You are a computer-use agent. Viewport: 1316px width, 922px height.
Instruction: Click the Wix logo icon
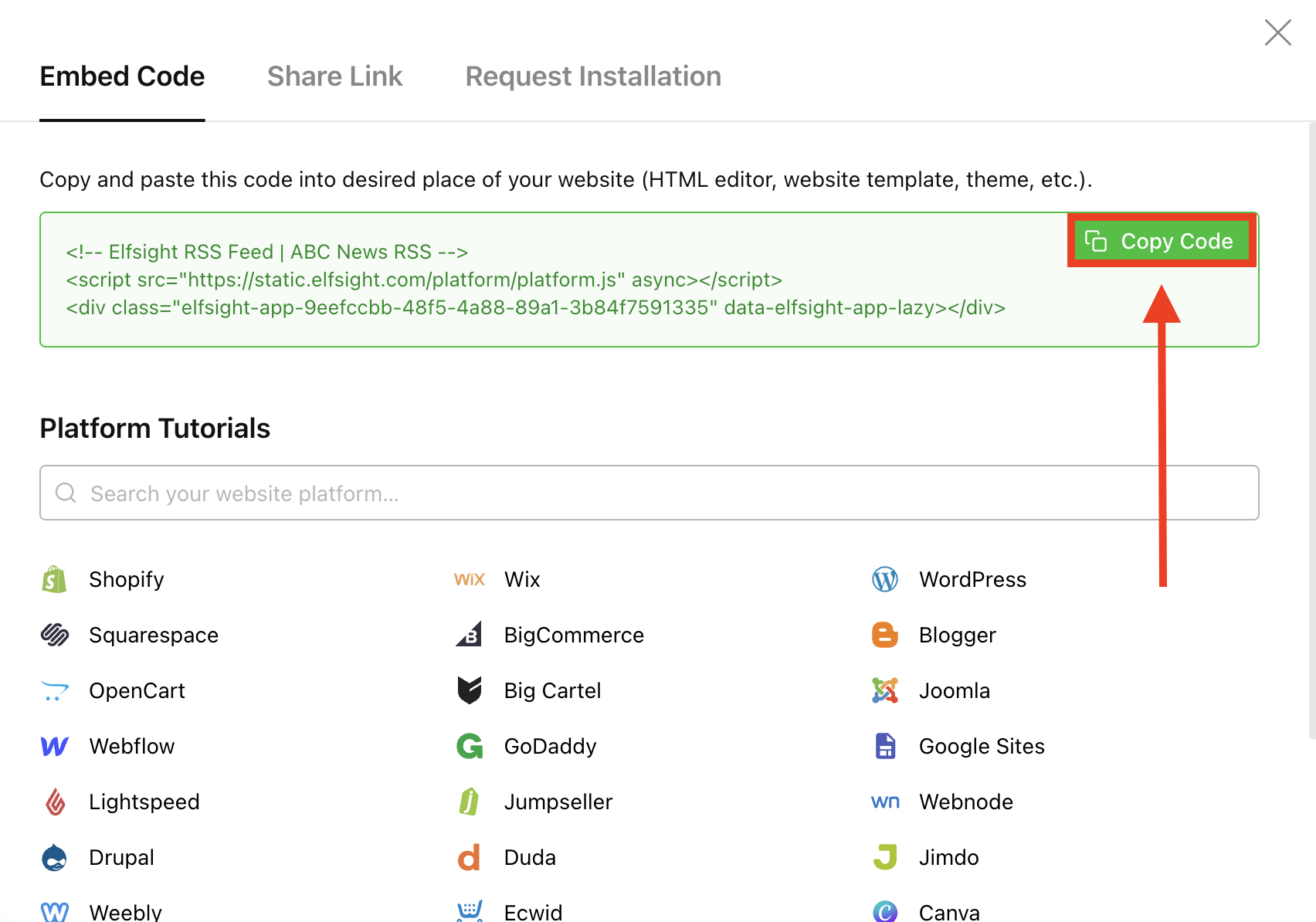point(470,579)
